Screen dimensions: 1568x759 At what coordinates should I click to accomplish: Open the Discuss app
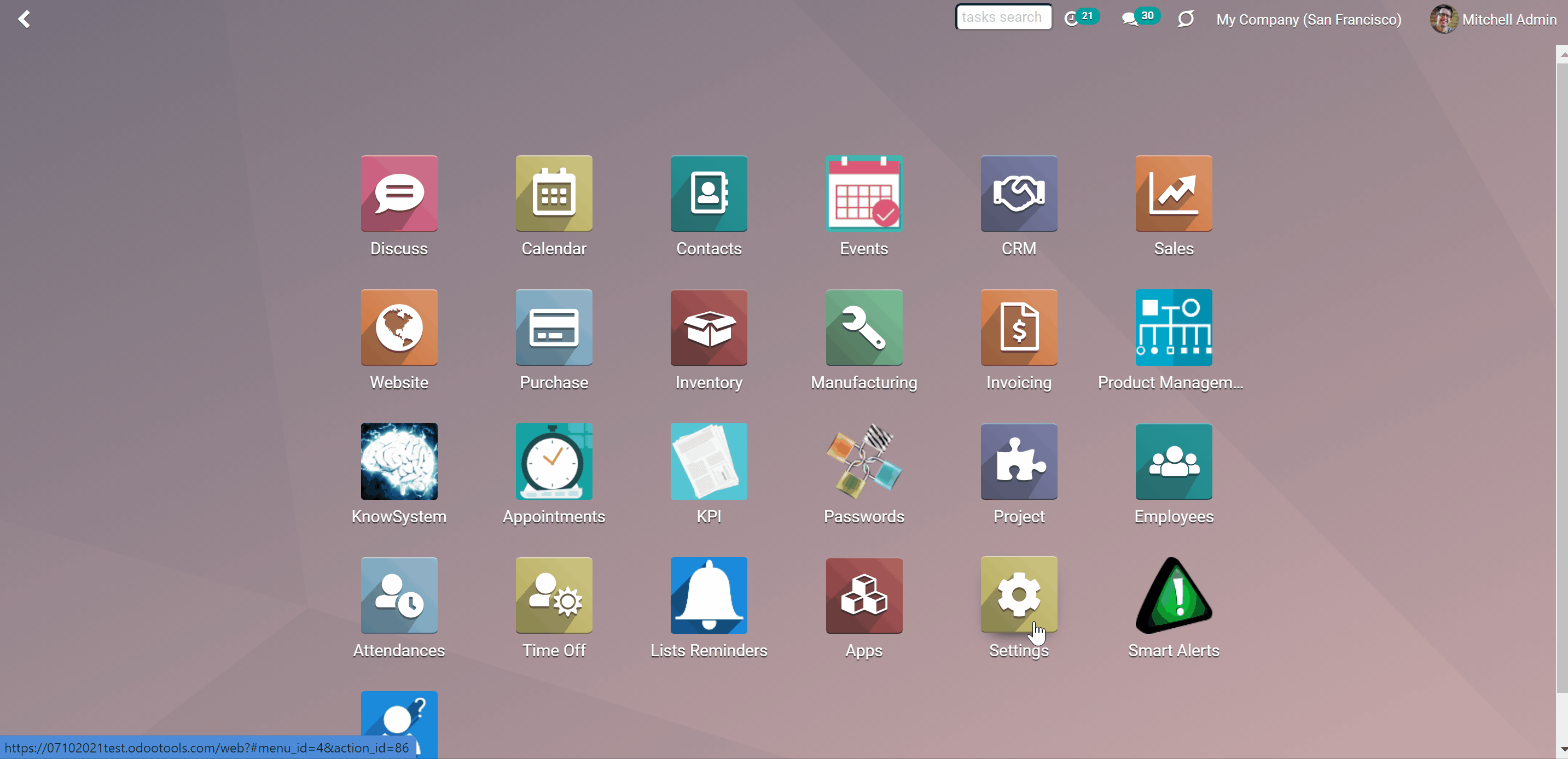point(399,194)
